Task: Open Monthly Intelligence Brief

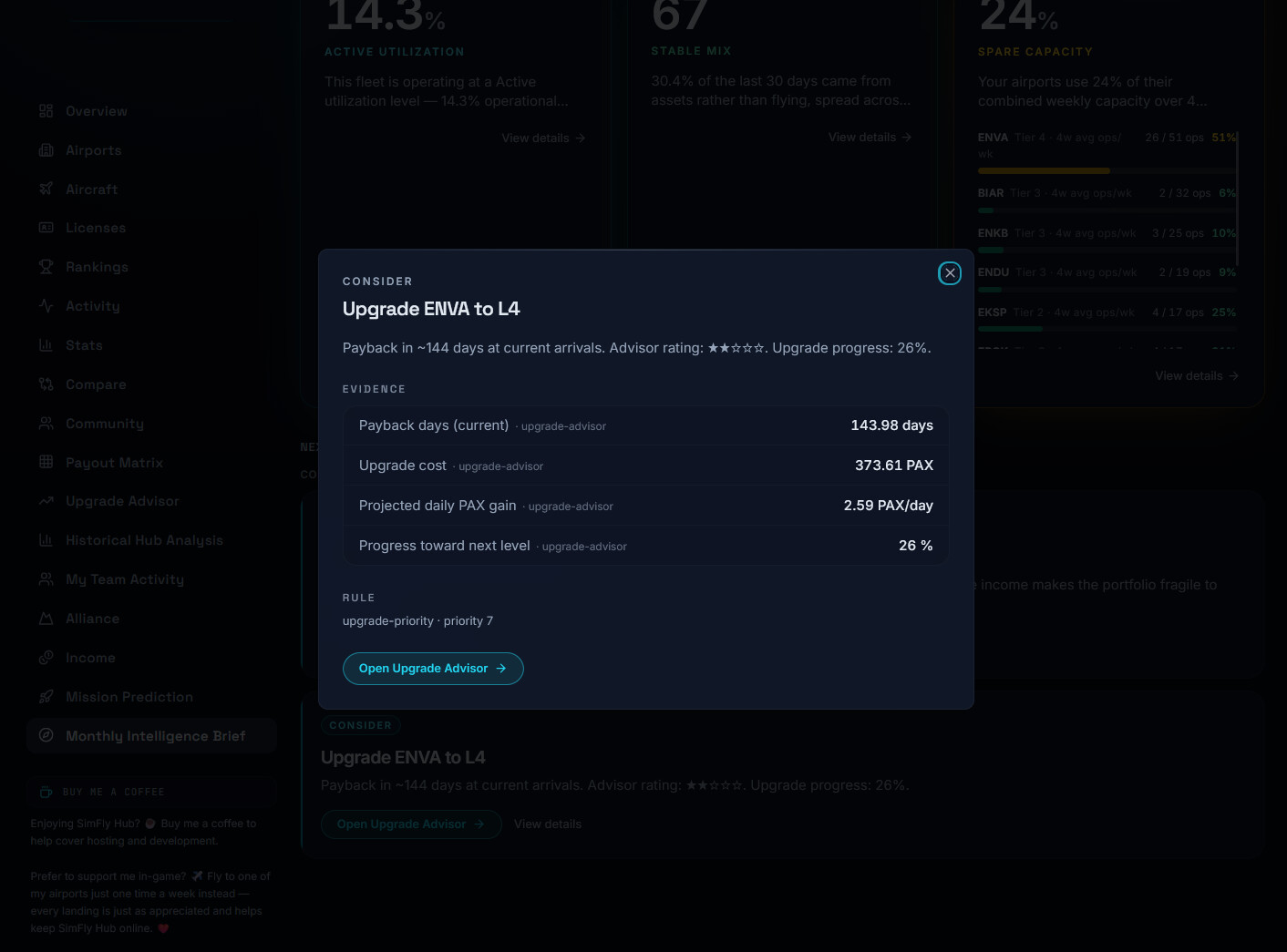Action: [151, 736]
